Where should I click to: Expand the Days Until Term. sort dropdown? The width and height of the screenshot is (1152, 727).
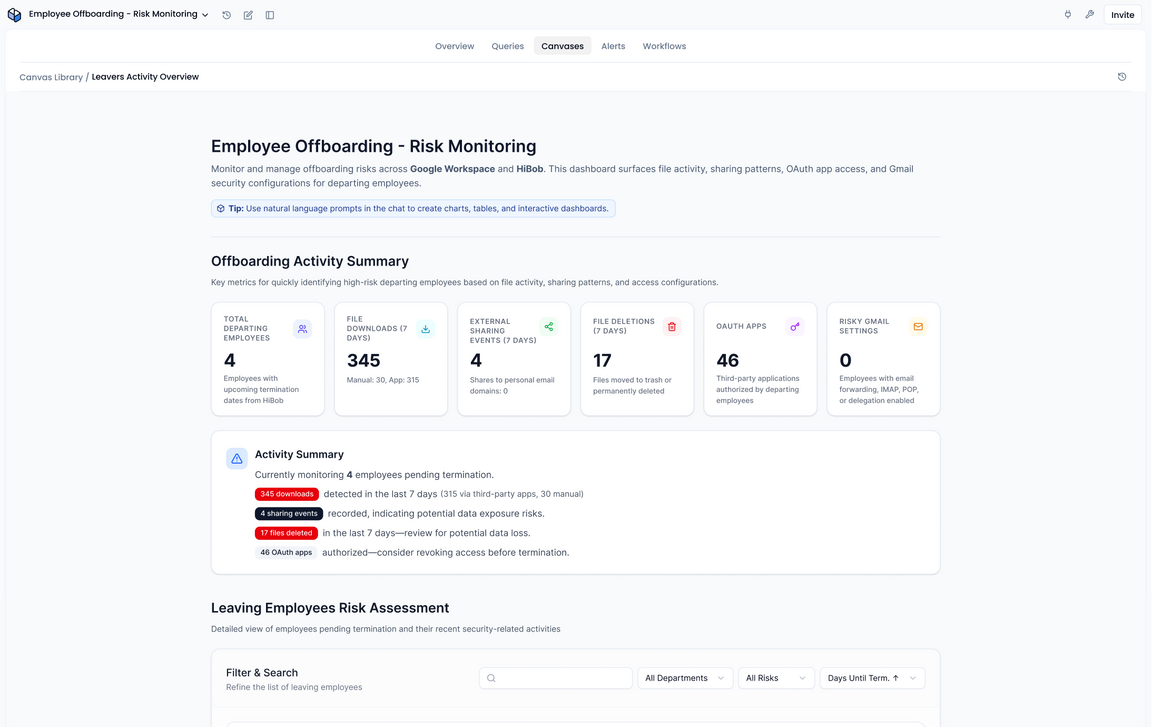[872, 678]
